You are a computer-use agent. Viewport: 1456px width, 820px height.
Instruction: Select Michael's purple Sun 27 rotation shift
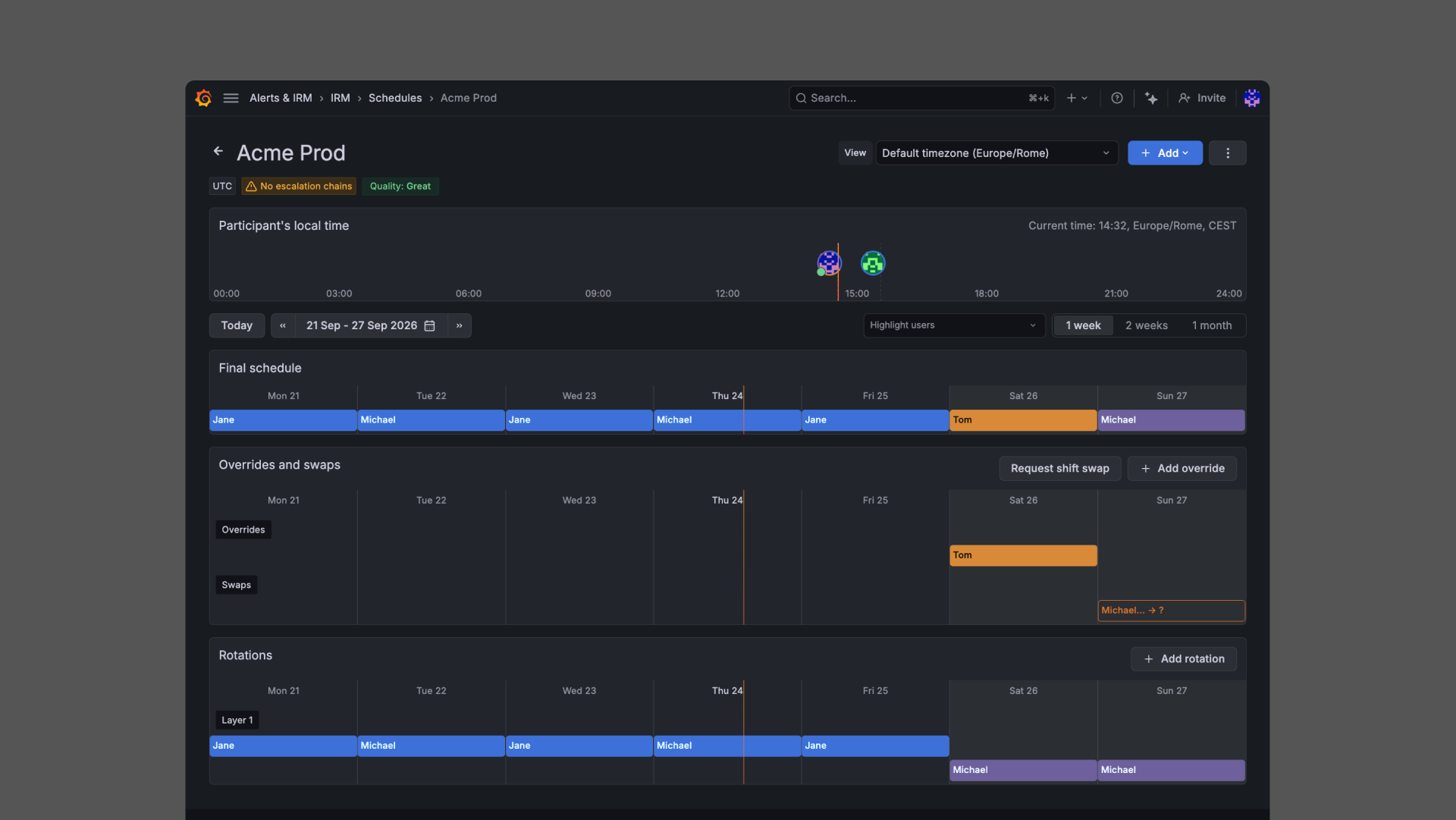[x=1172, y=770]
